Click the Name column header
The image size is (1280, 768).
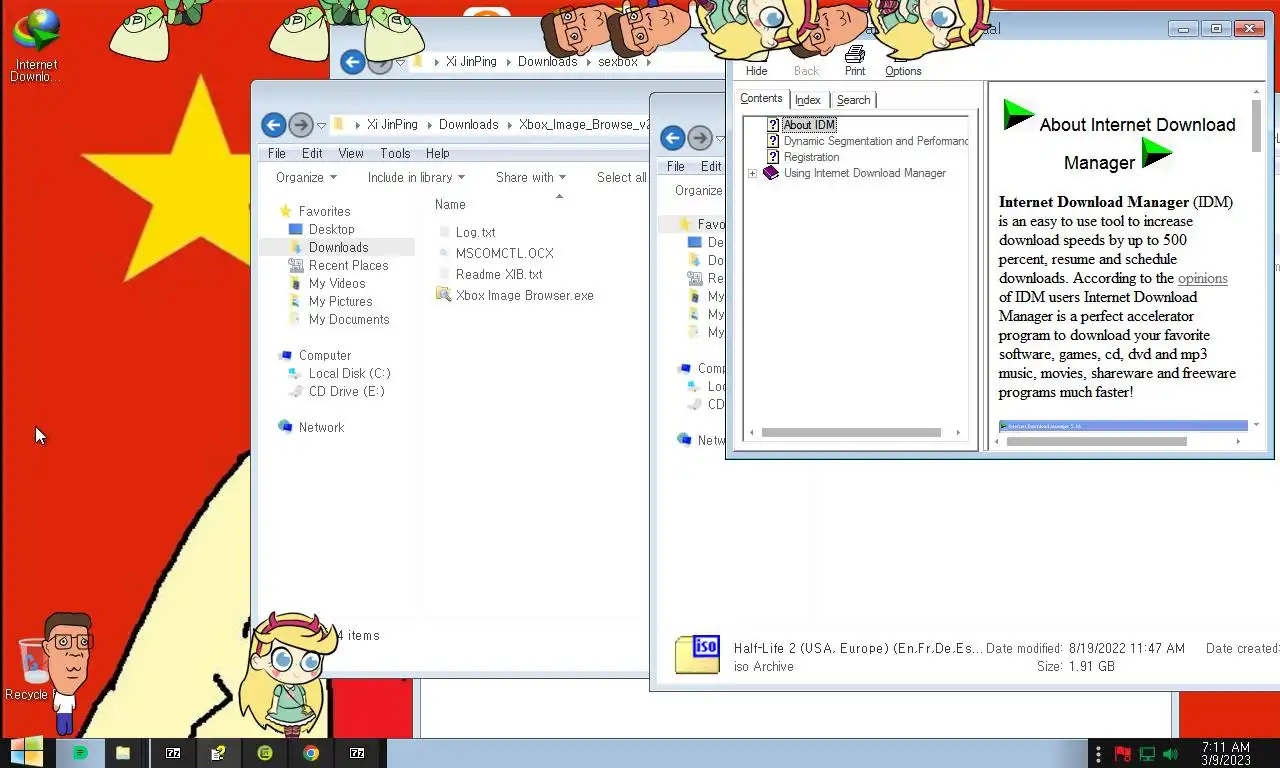click(x=450, y=204)
